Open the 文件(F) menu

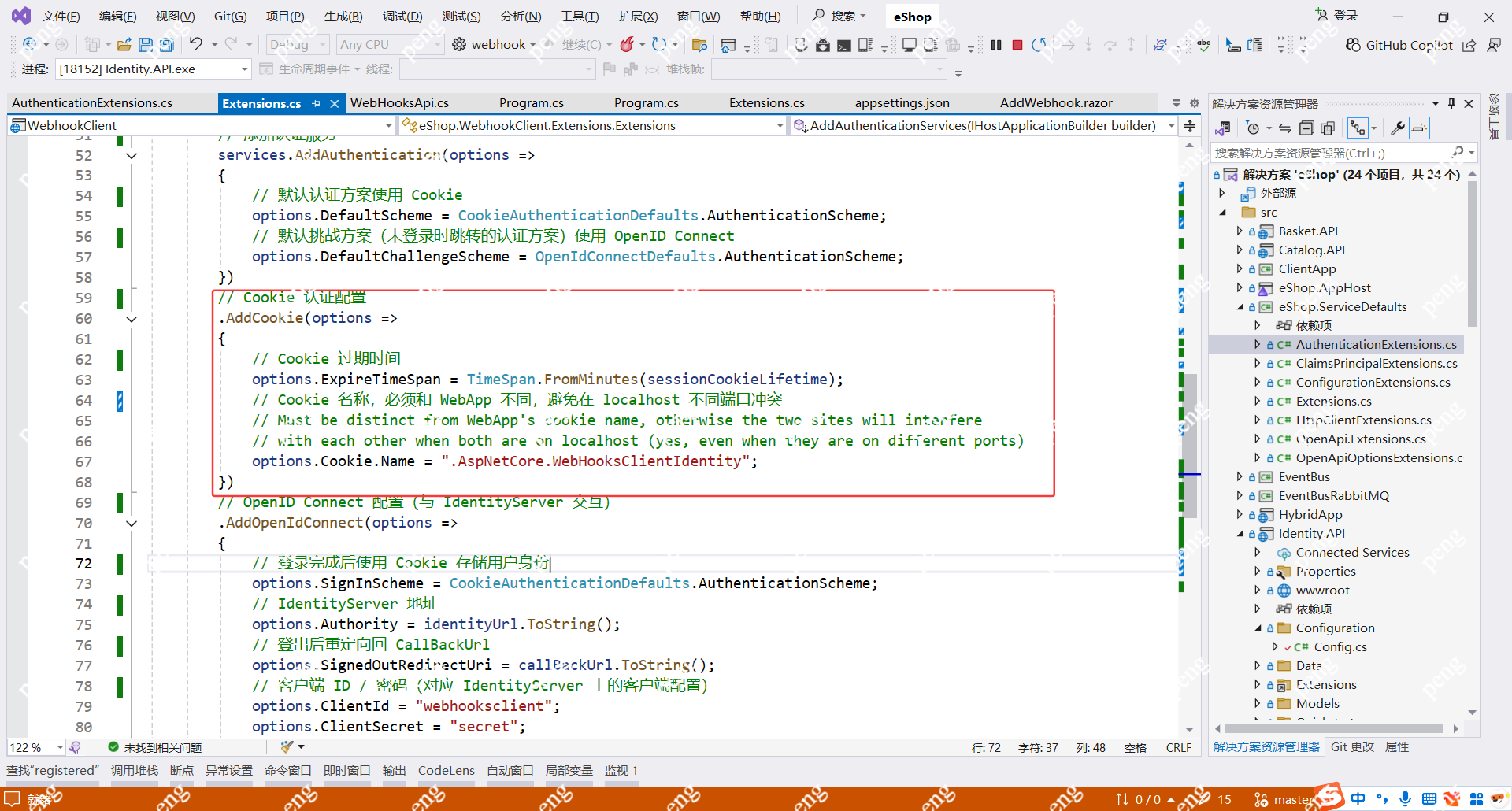click(61, 17)
